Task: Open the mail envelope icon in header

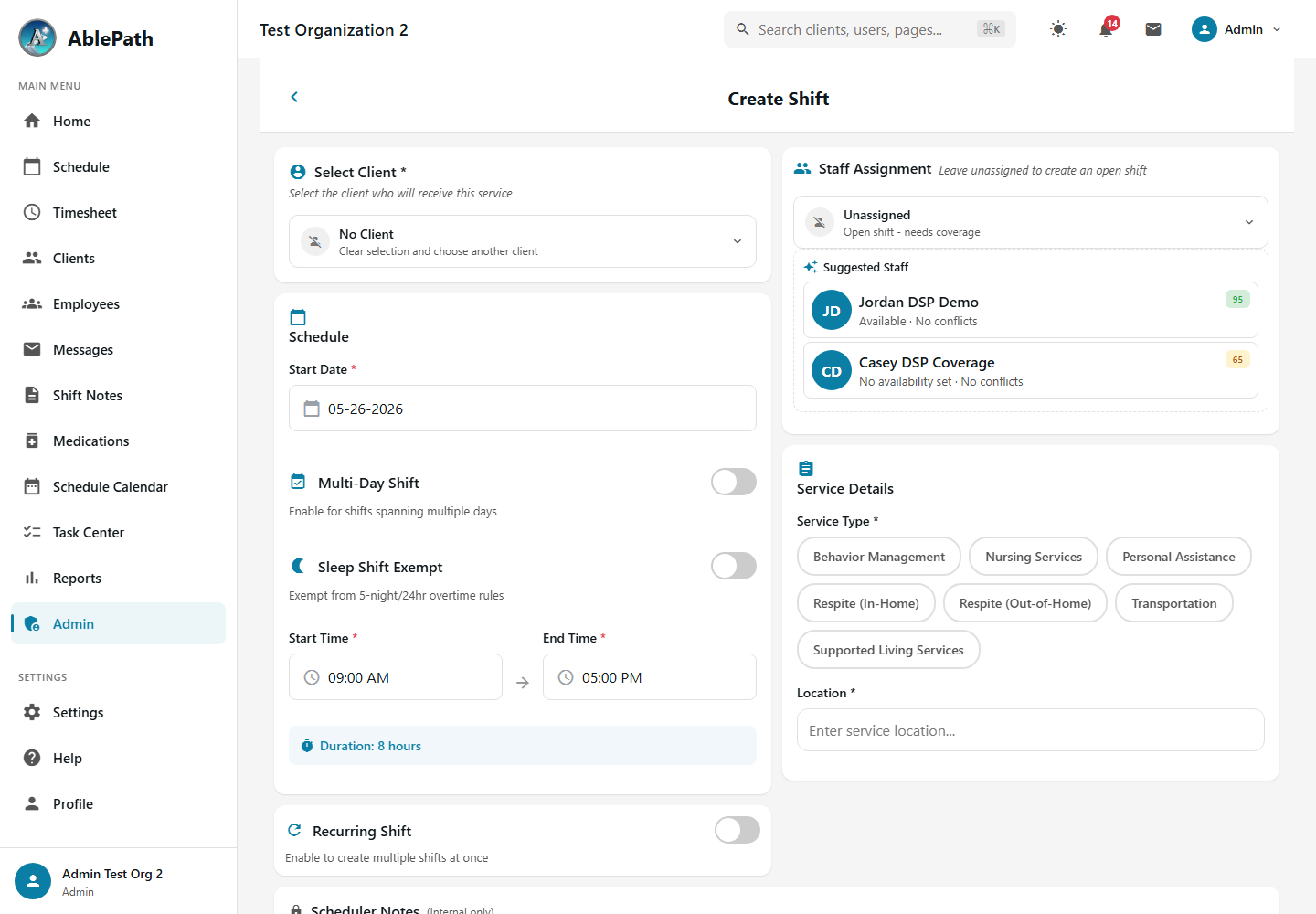Action: [1153, 29]
